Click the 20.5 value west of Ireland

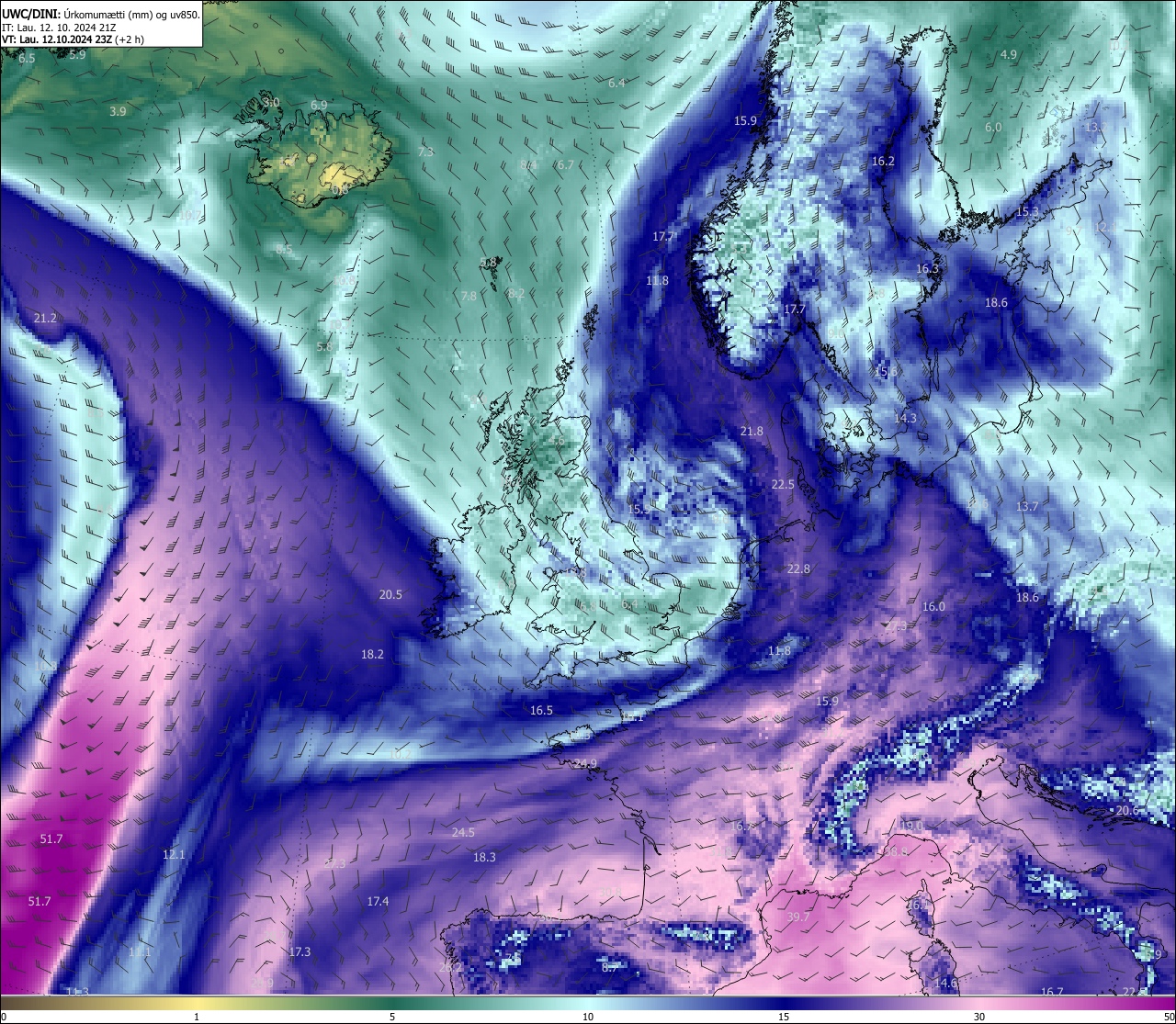(390, 594)
